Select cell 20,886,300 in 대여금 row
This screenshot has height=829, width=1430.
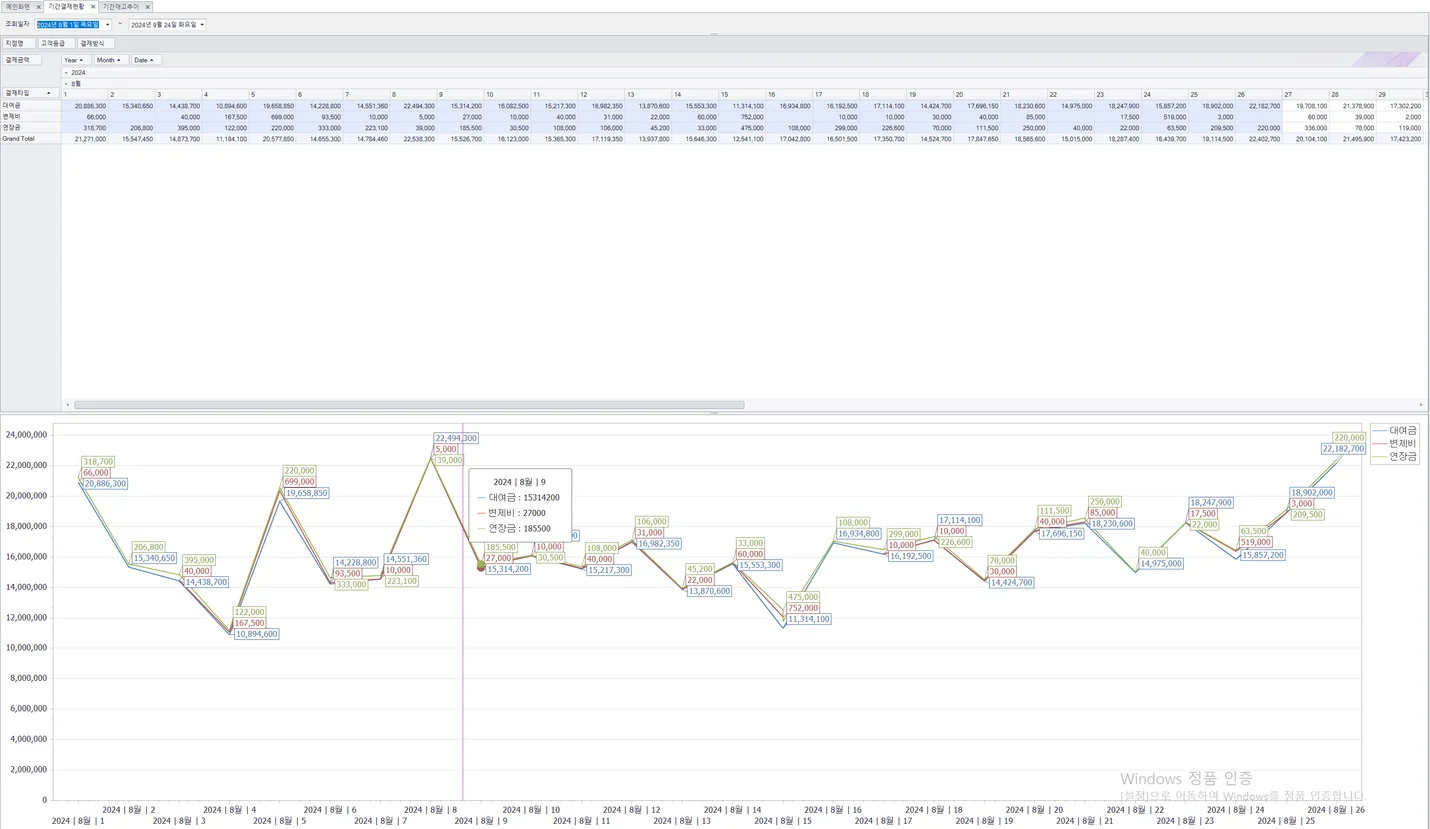(x=84, y=105)
